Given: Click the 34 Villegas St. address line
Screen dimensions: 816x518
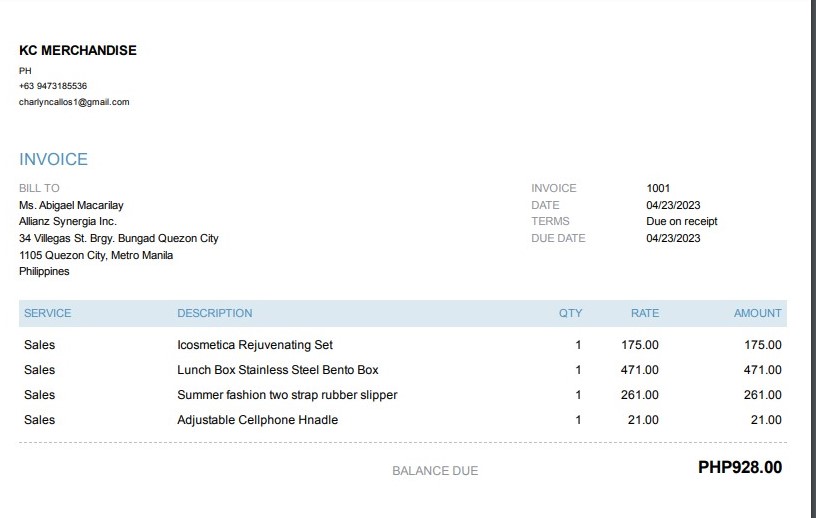Looking at the screenshot, I should tap(118, 238).
